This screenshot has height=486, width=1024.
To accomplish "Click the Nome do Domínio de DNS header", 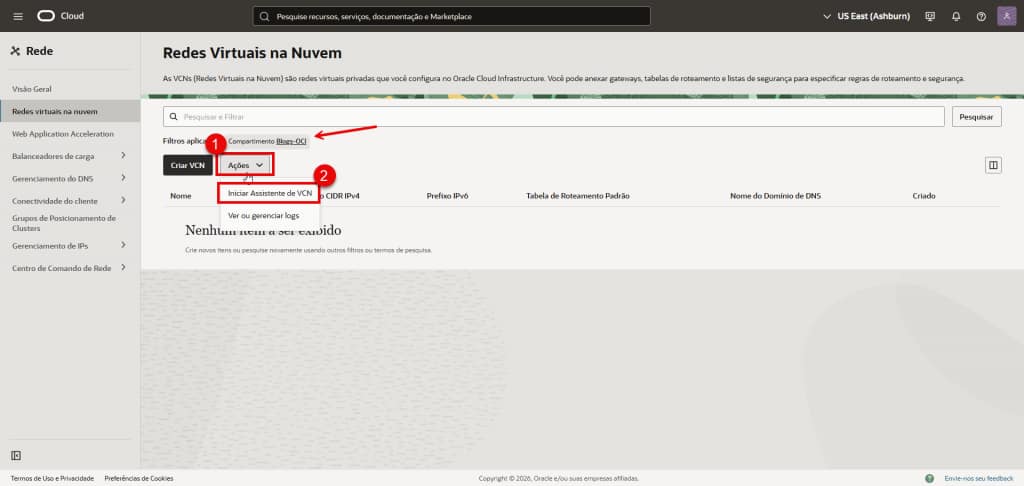I will (775, 196).
